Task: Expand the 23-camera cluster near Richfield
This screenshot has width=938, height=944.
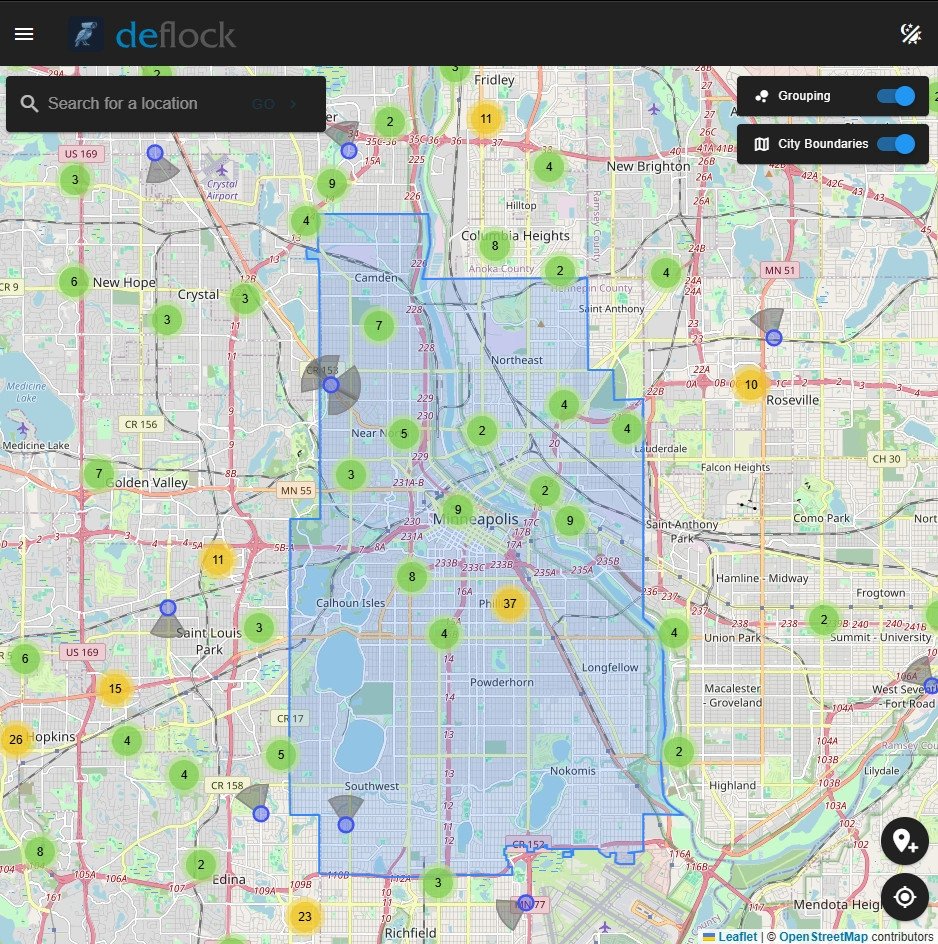Action: click(304, 915)
